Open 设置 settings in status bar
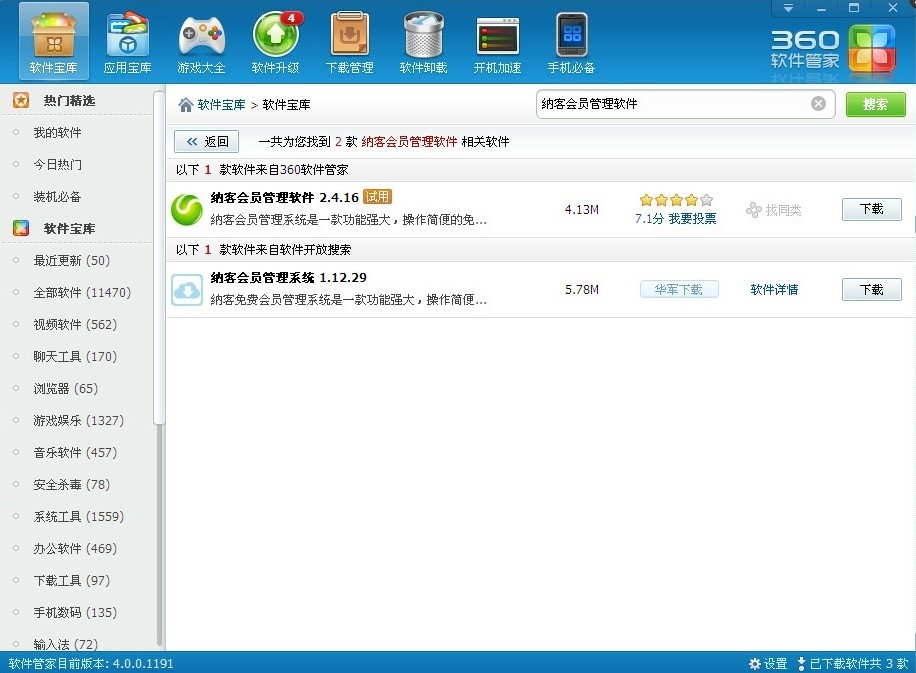The width and height of the screenshot is (916, 673). tap(768, 664)
